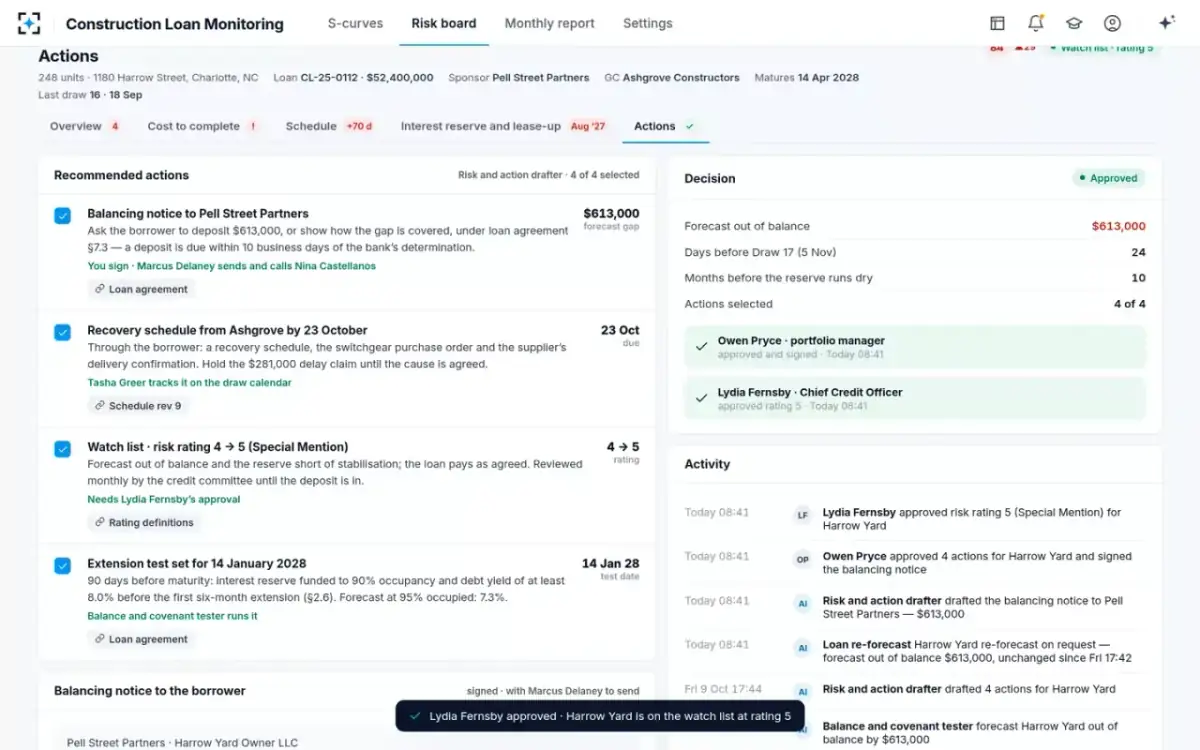Select the Actions sub-tab
1200x750 pixels.
665,126
